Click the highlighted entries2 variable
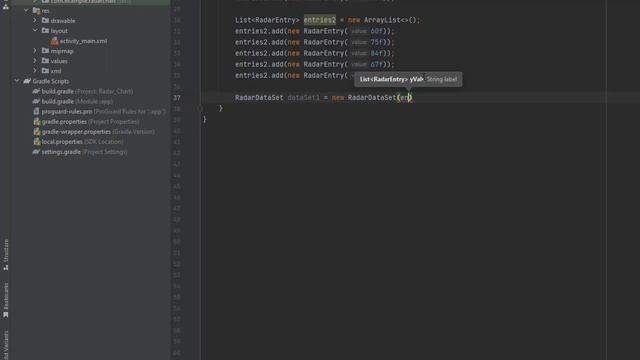 pos(320,20)
